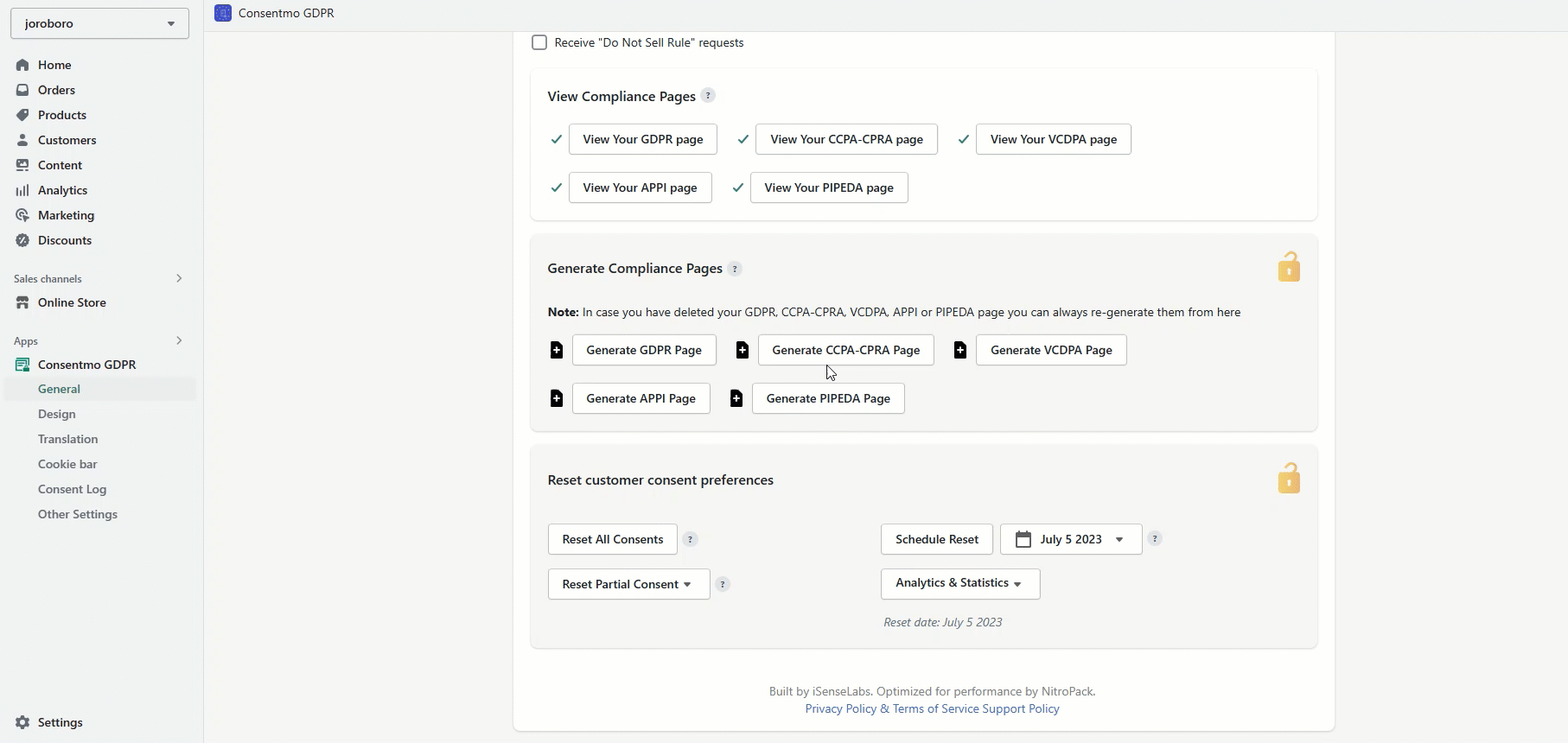This screenshot has height=743, width=1568.
Task: Go to Cookie bar settings in sidebar
Action: (67, 464)
